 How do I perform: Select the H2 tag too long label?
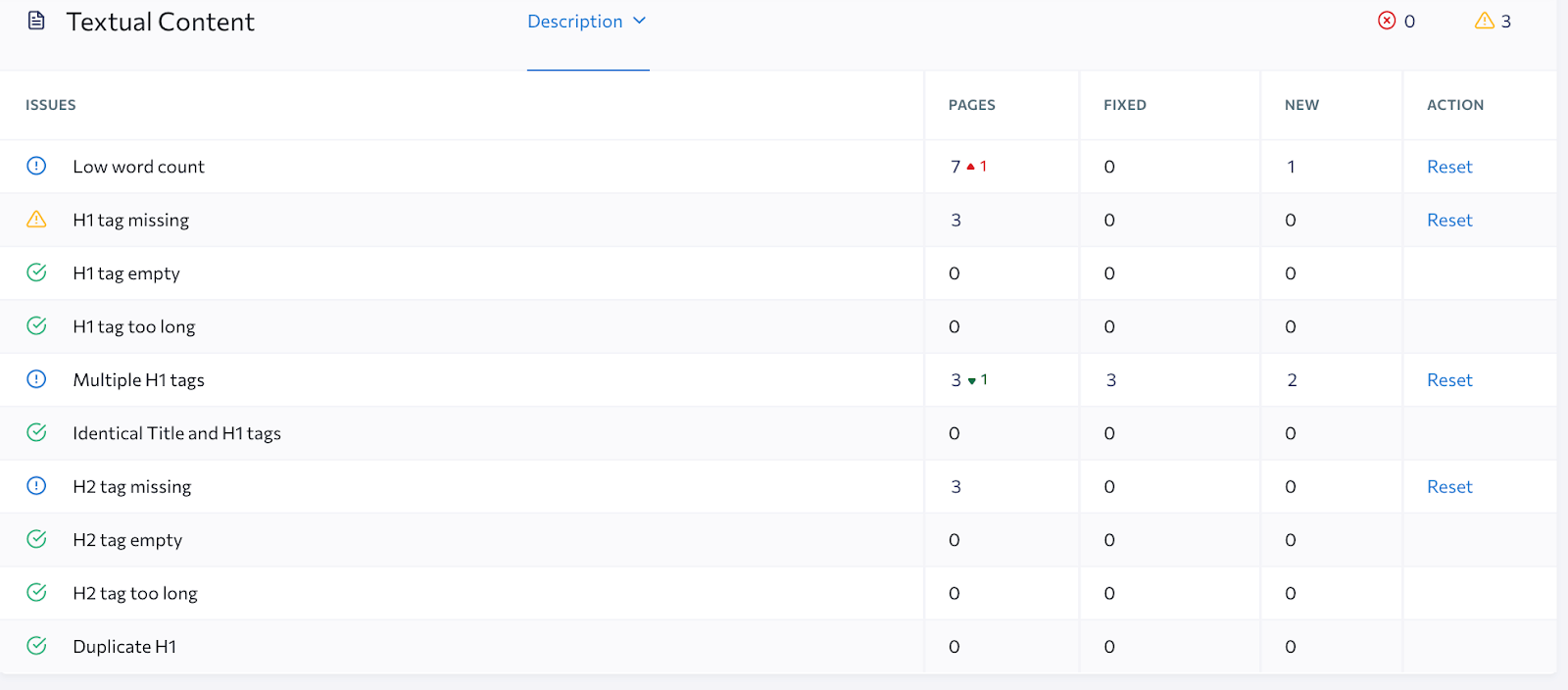click(135, 593)
